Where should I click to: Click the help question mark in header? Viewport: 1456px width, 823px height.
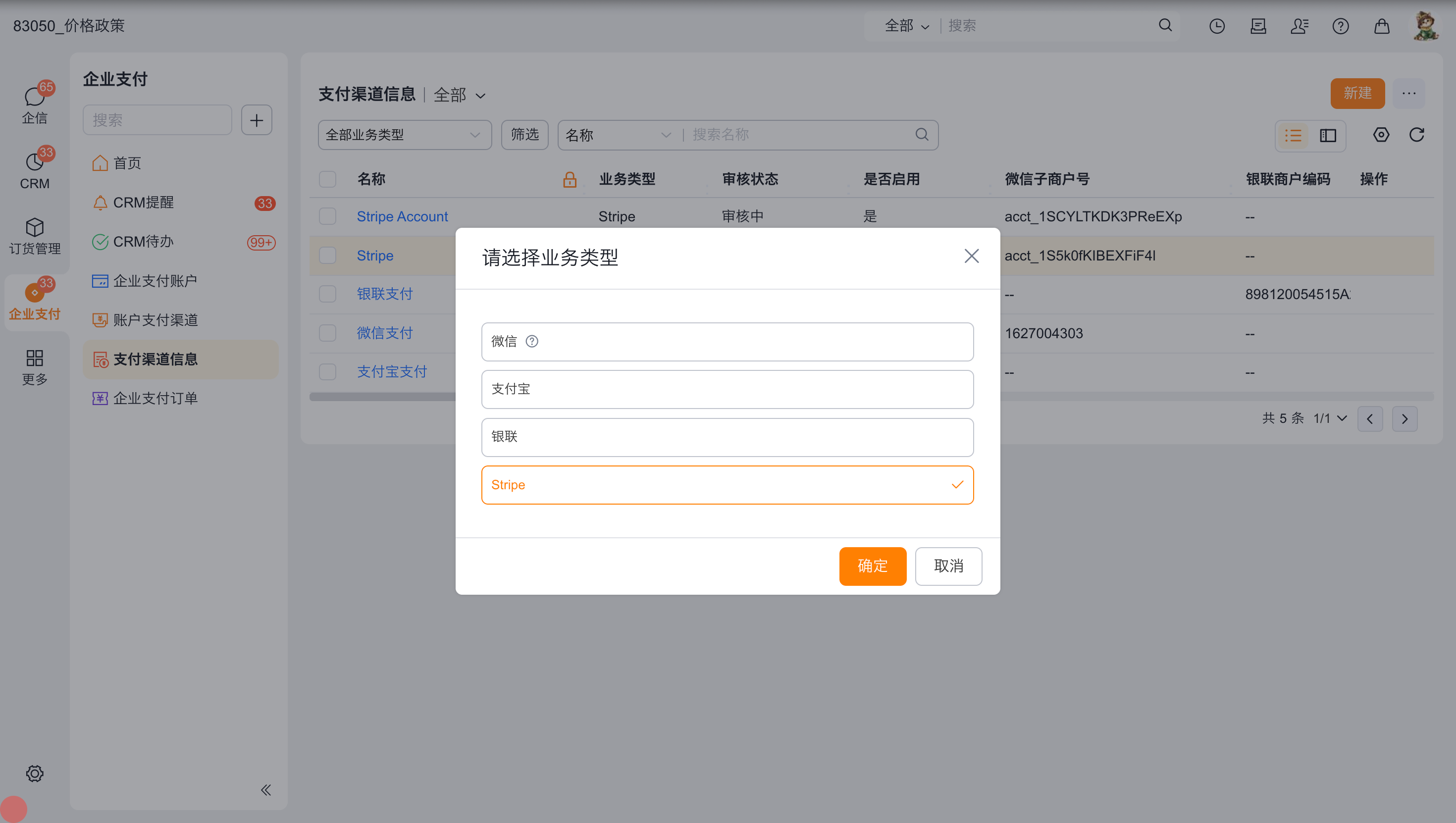point(1340,26)
